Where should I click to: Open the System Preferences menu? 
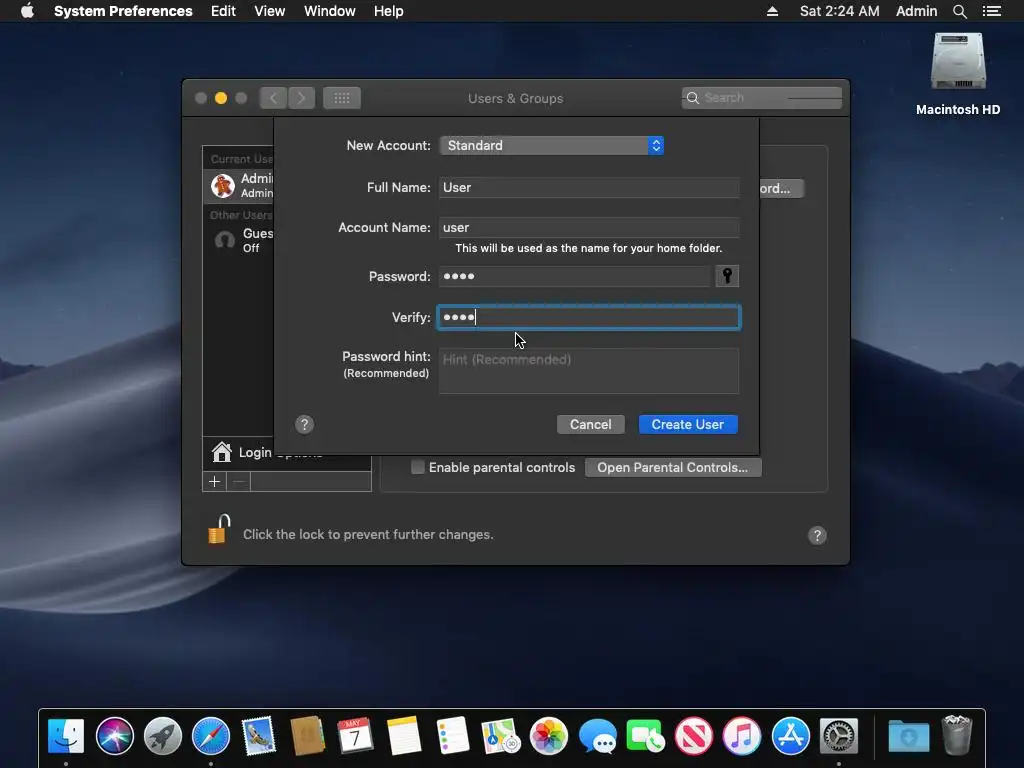tap(123, 11)
